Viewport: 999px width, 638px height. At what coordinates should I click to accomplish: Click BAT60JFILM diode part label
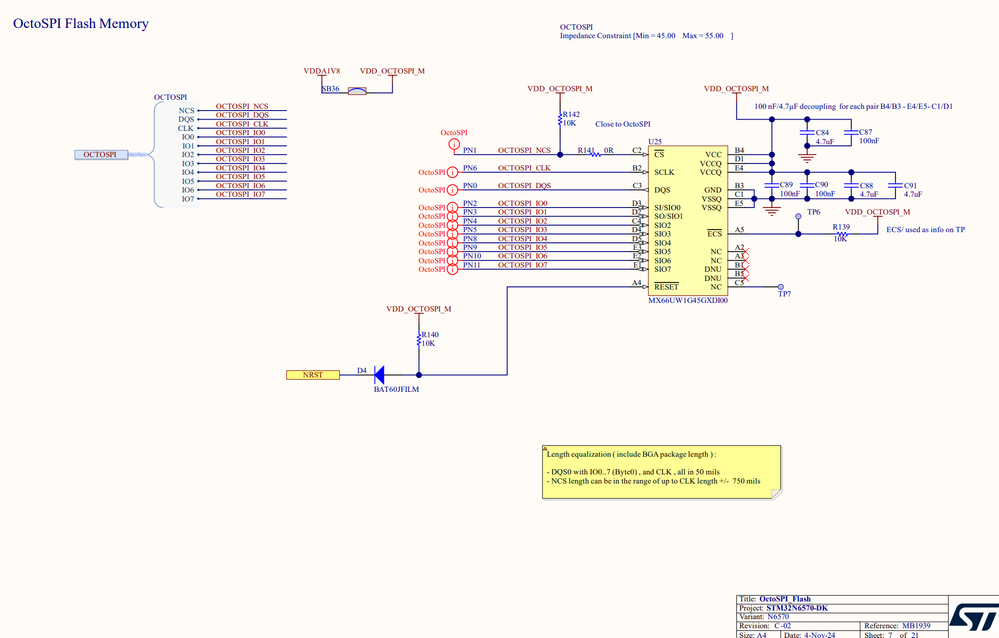[x=396, y=389]
